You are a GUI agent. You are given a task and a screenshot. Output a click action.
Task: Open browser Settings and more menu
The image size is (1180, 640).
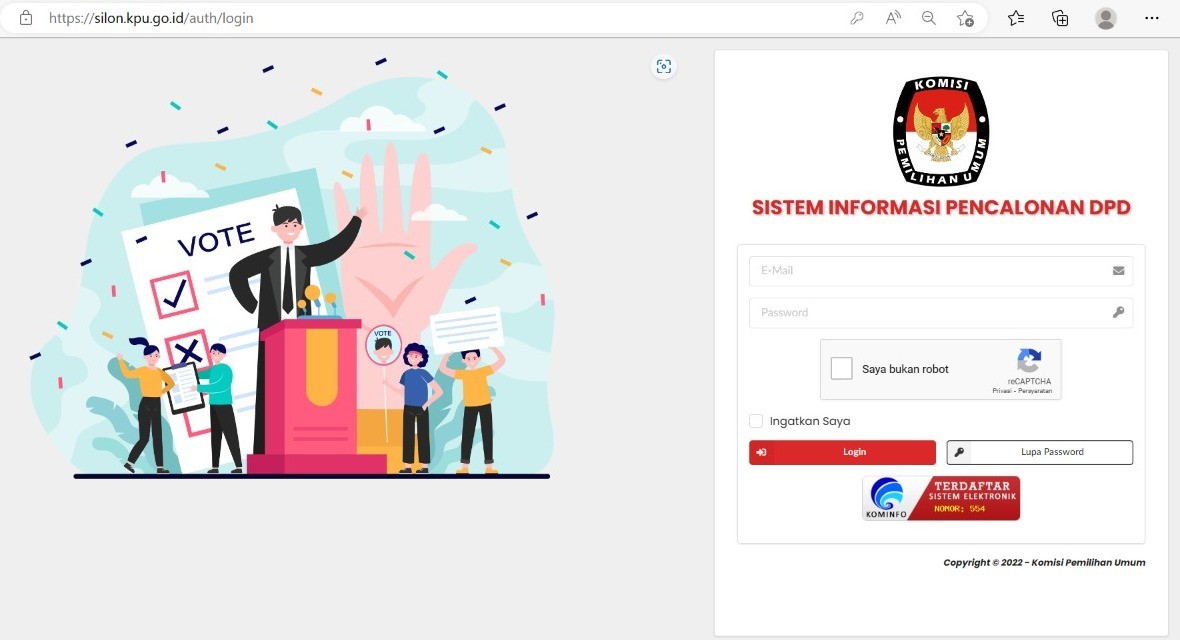pyautogui.click(x=1151, y=18)
